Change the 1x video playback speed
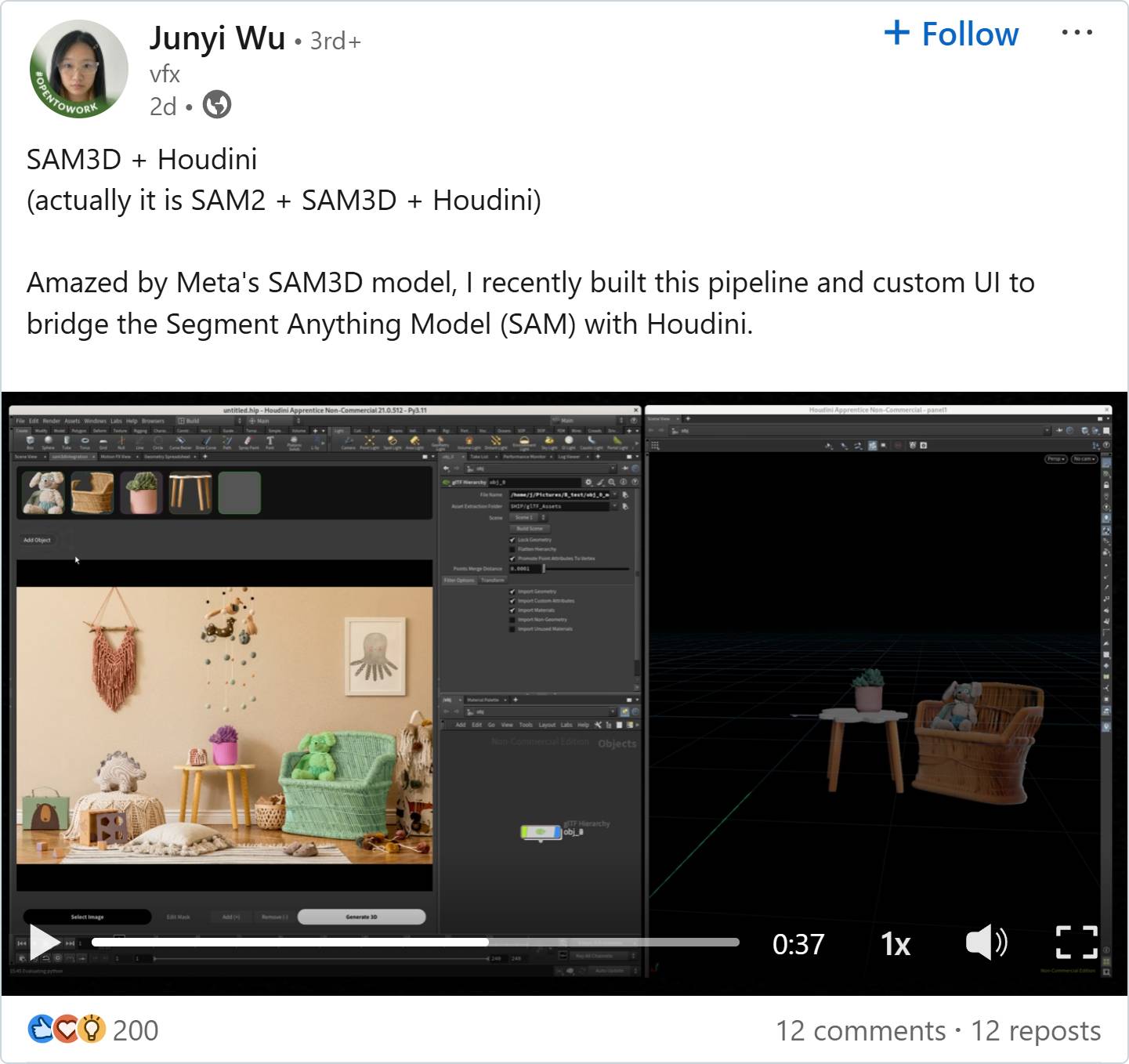The image size is (1129, 1064). pos(896,944)
